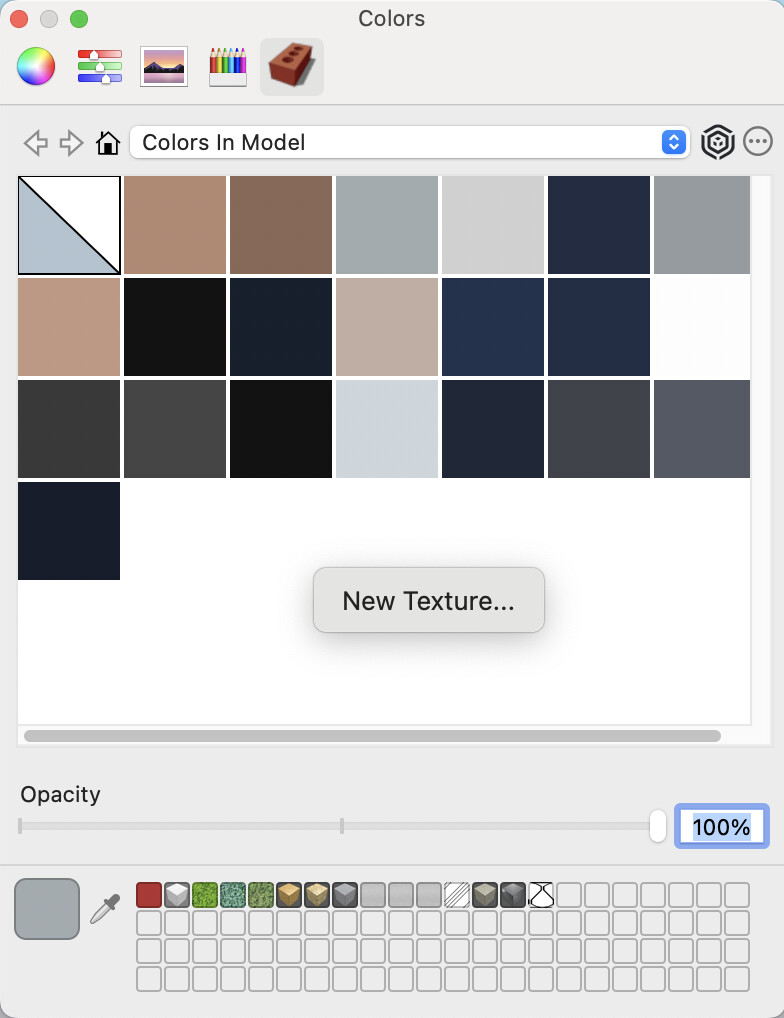Viewport: 784px width, 1018px height.
Task: Open the circled ellipsis details menu
Action: point(758,143)
